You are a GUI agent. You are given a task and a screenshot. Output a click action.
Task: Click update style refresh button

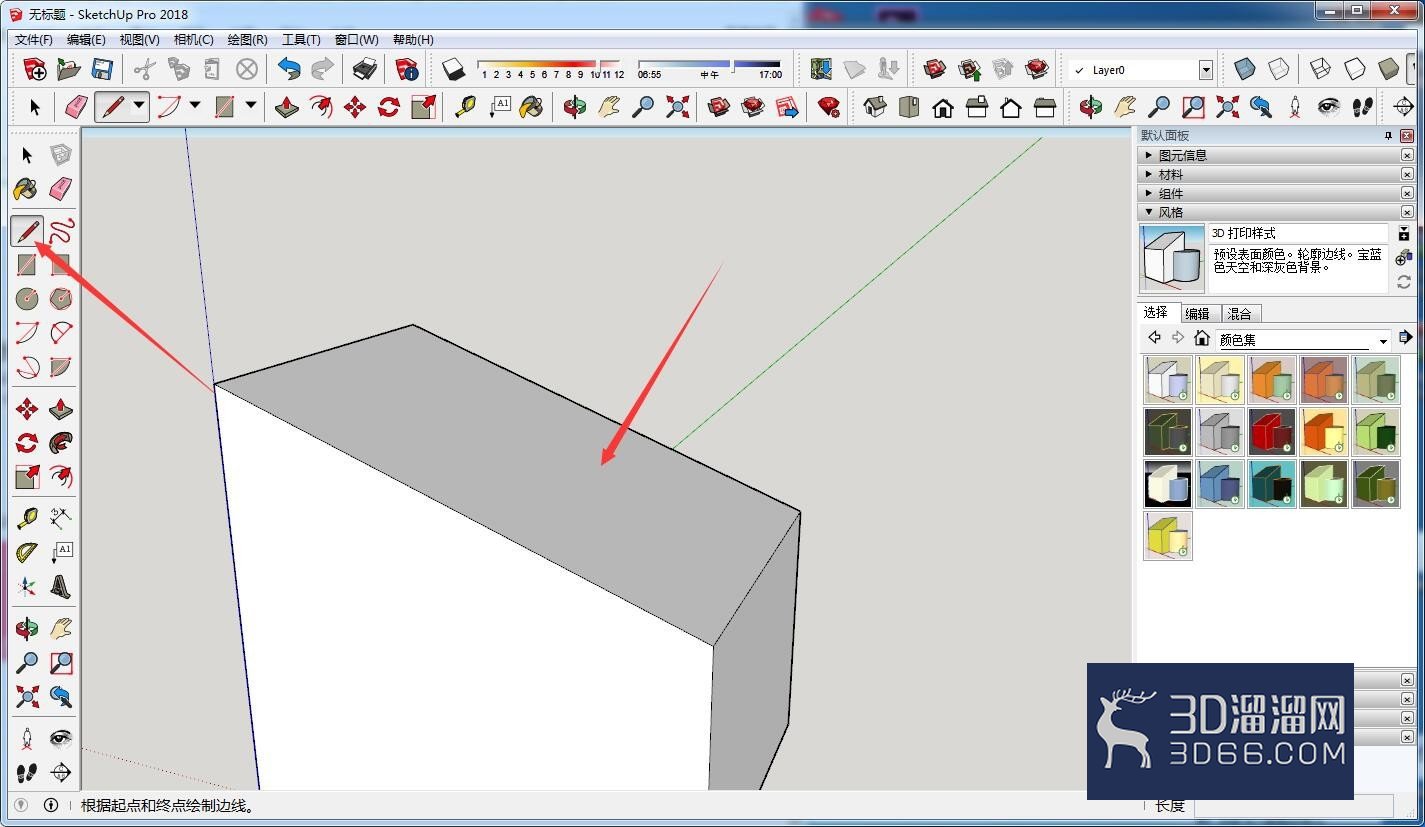1404,283
